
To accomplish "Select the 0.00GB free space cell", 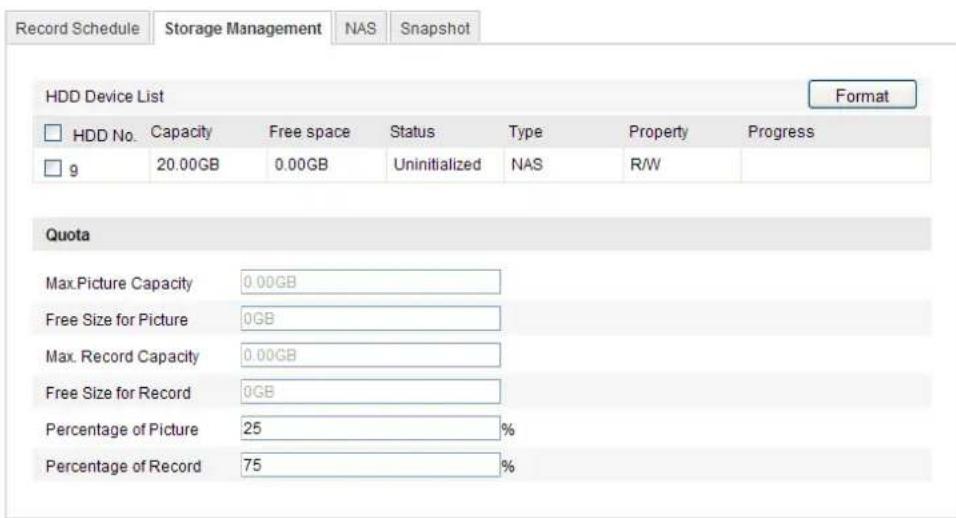I will pos(301,165).
